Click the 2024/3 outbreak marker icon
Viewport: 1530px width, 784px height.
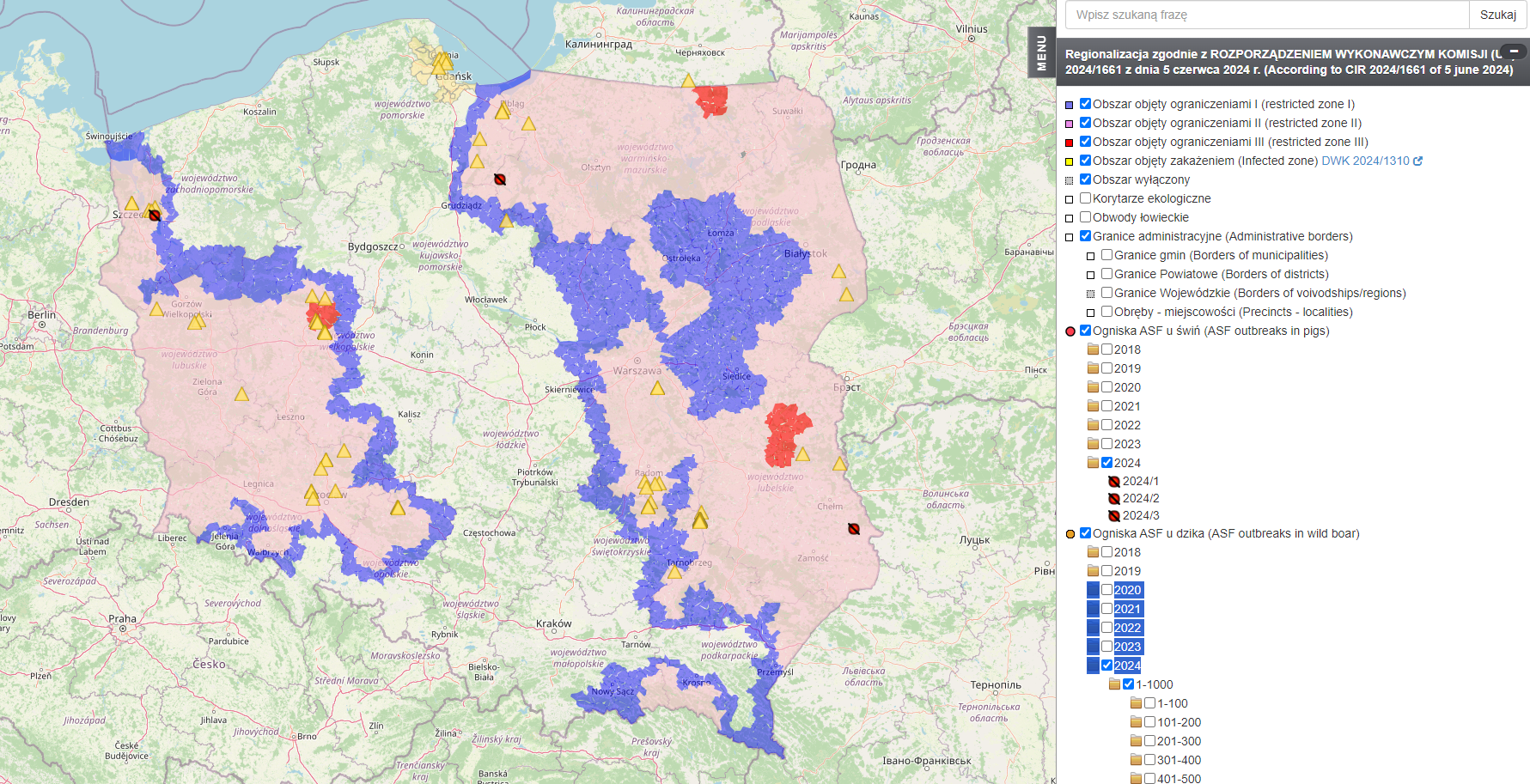point(1114,516)
